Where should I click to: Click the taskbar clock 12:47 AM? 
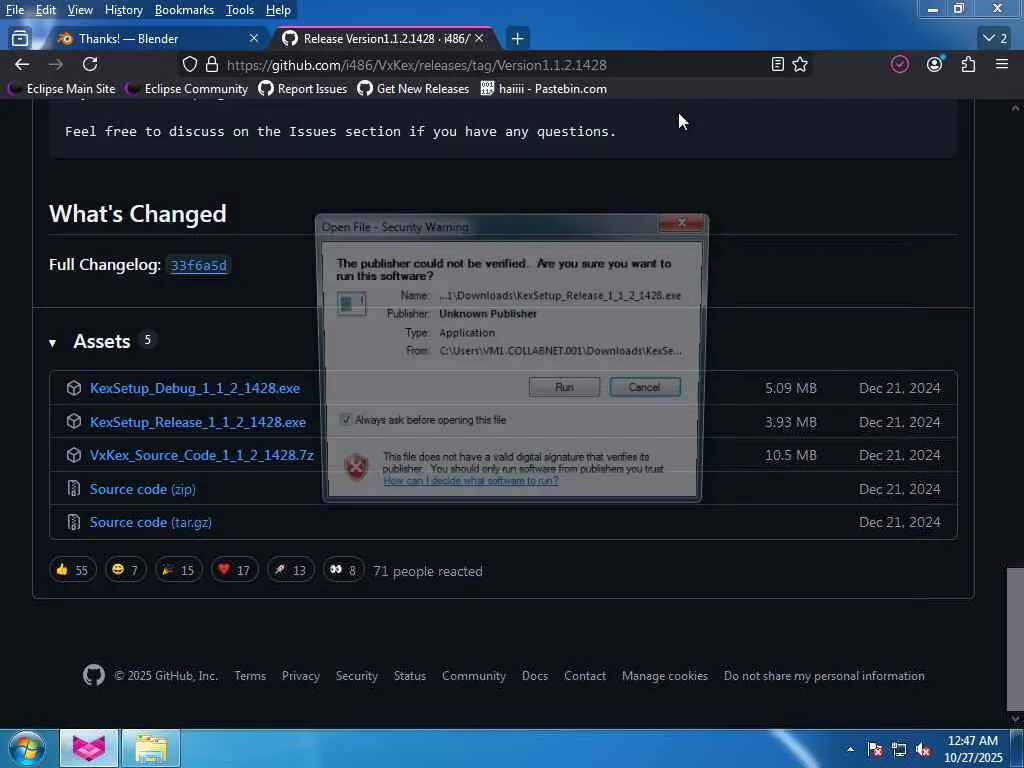tap(972, 741)
